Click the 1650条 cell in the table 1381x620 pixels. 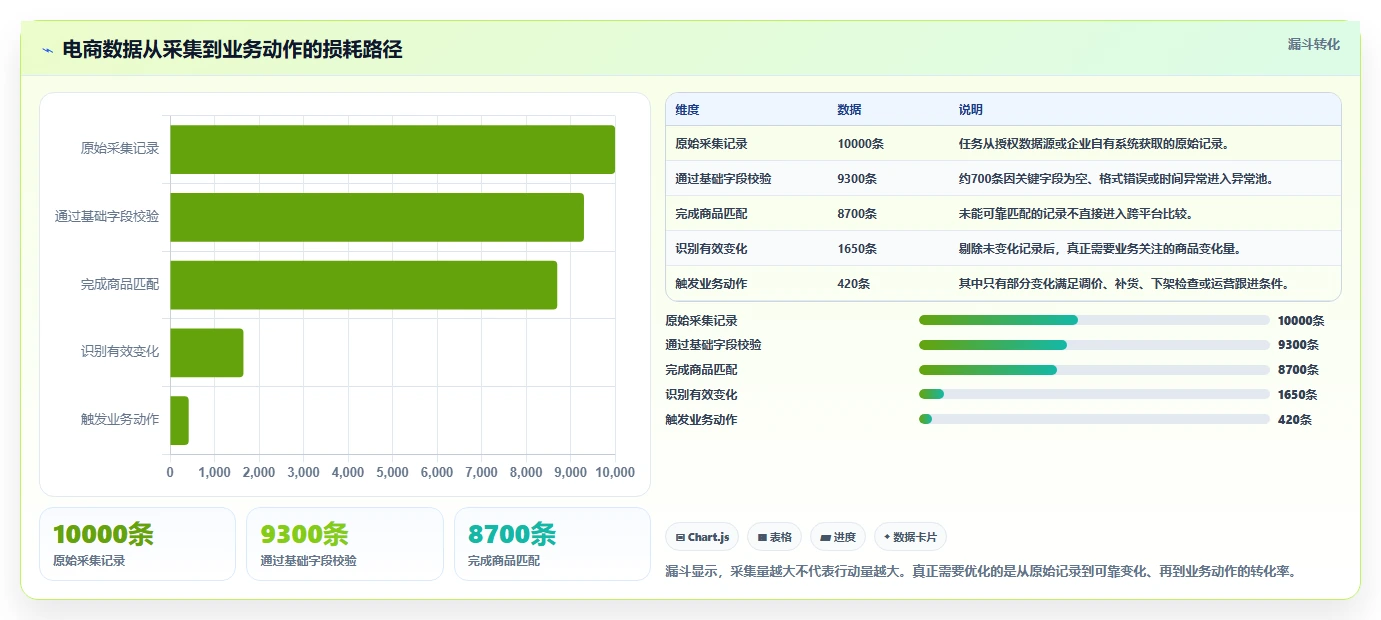[857, 249]
